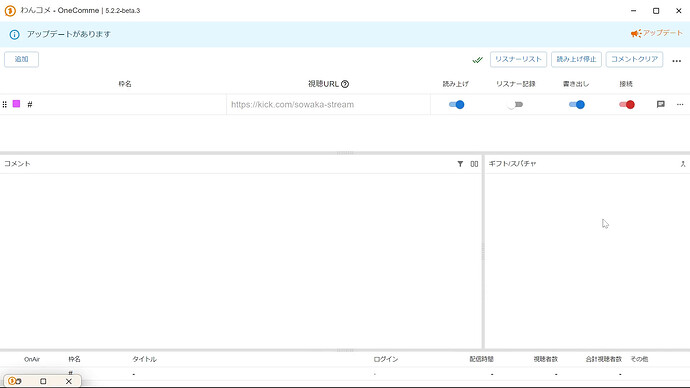Click the pin icon in the ギフト/スパチャ panel
Screen dimensions: 690x388
[683, 164]
